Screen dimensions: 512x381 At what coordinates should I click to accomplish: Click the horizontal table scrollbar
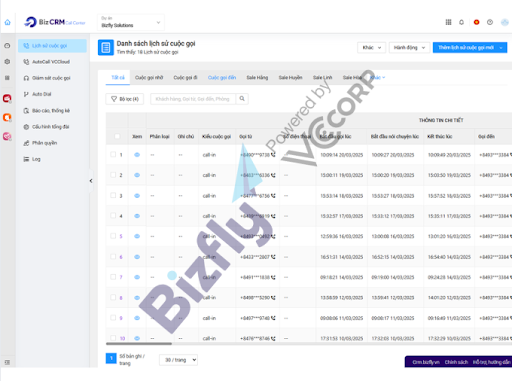tap(139, 343)
